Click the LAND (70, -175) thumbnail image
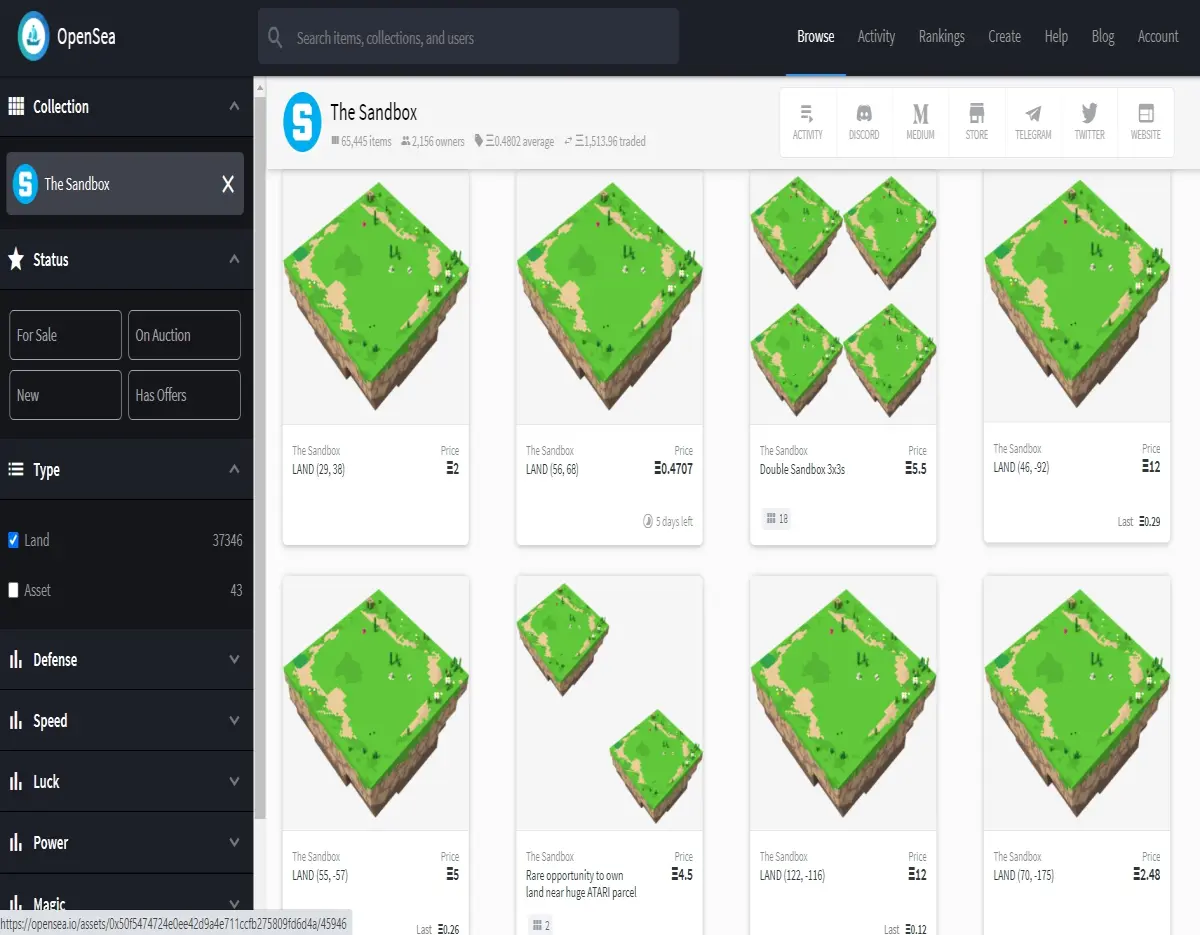 click(1077, 702)
